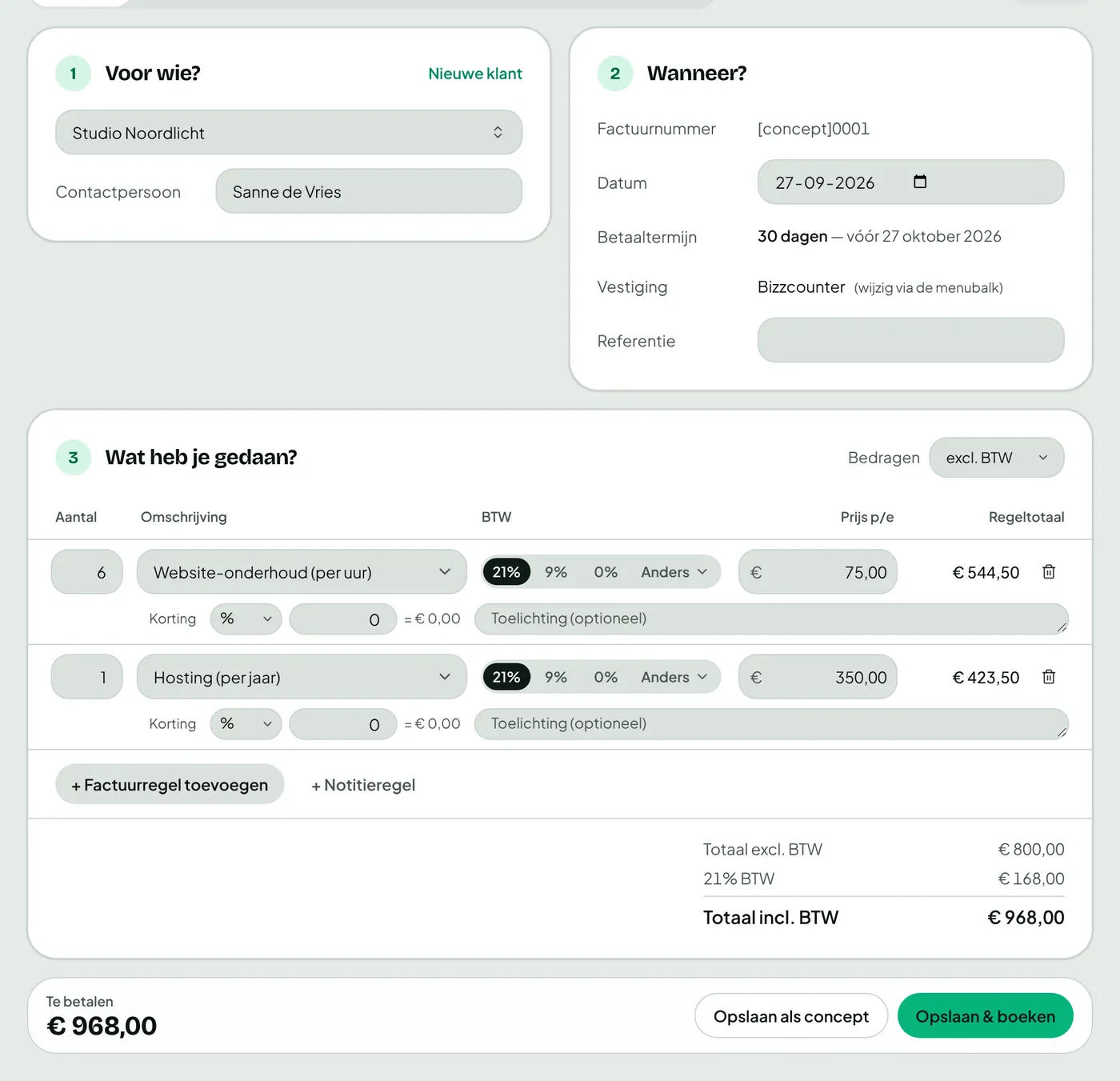Expand Anders BTW options for Website-onderhoud
Screen dimensions: 1120x1081
point(674,572)
